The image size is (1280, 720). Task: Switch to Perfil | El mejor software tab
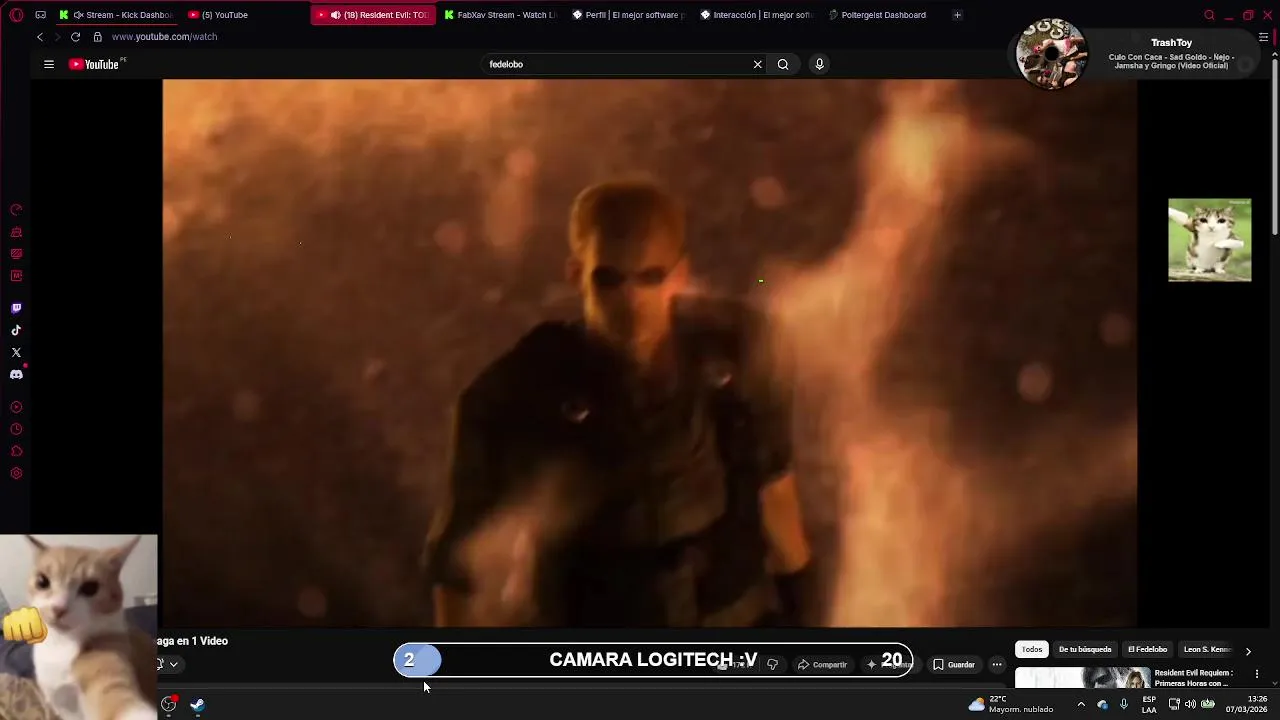tap(629, 15)
